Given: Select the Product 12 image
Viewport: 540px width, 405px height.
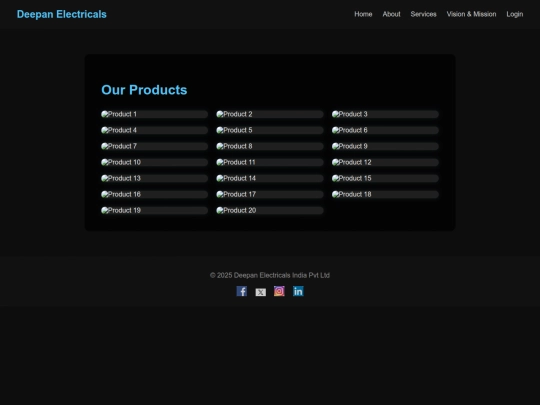Looking at the screenshot, I should (385, 162).
